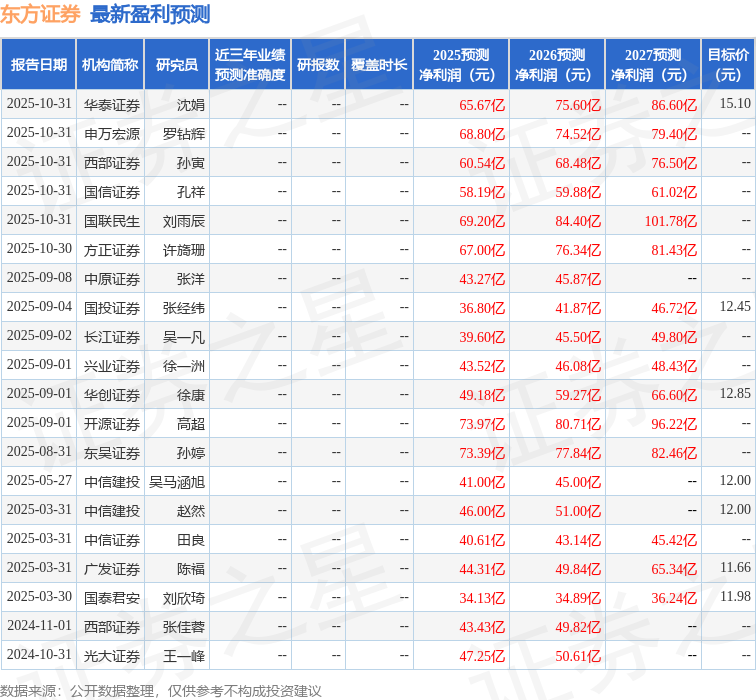Click the 2025-05-27 report date
This screenshot has height=700, width=756.
click(39, 481)
